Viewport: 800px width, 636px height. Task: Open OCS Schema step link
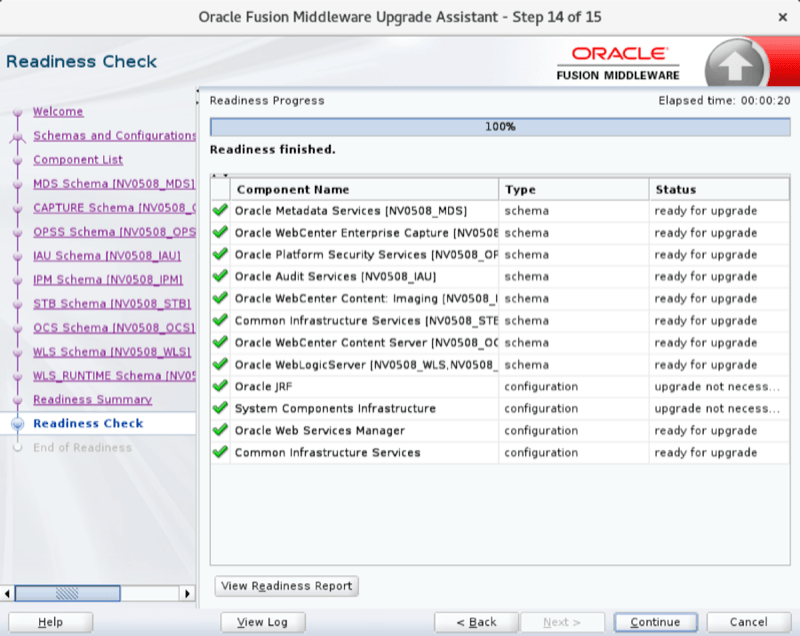click(114, 327)
